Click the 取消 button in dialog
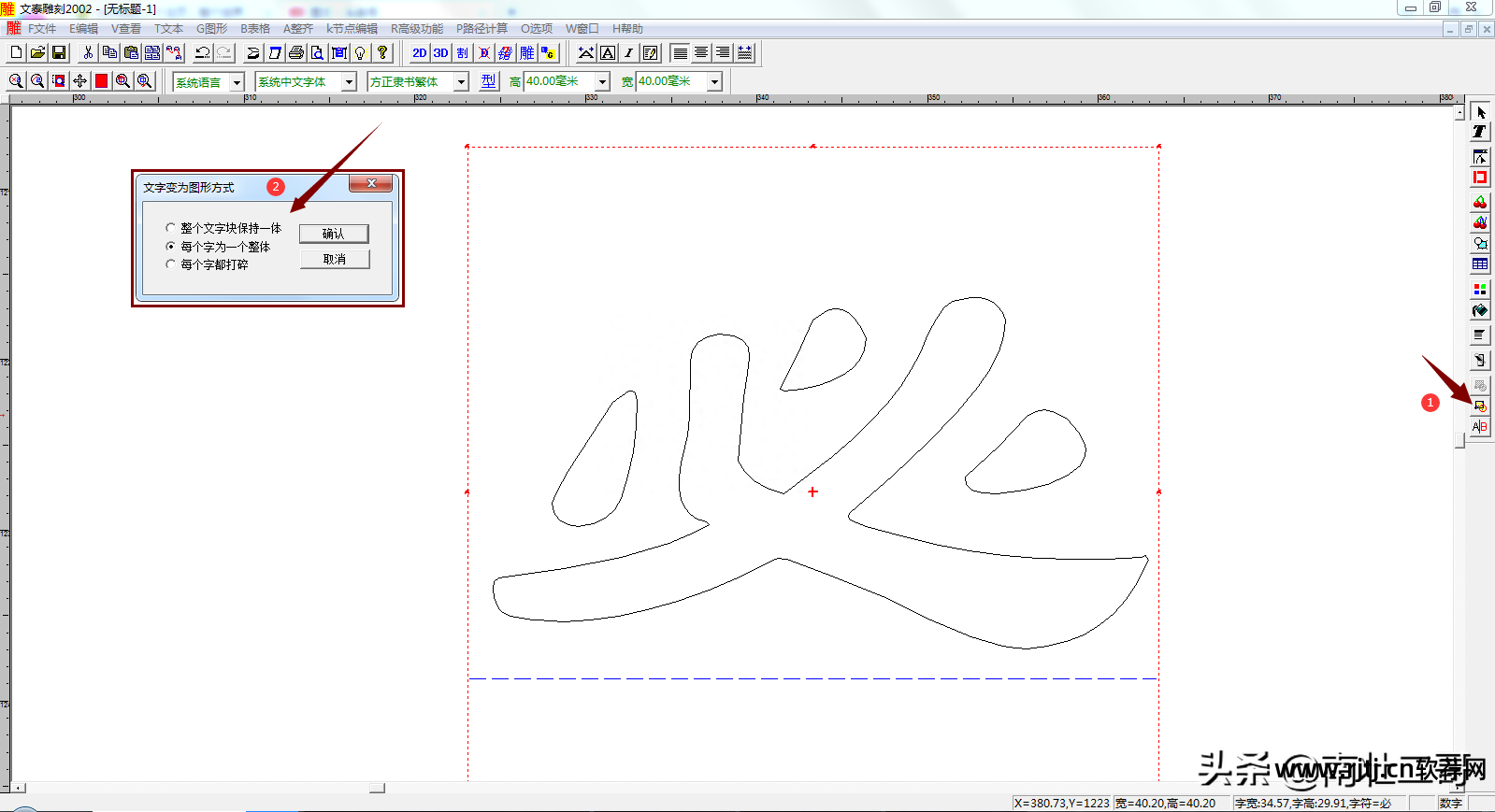The height and width of the screenshot is (812, 1495). click(334, 259)
